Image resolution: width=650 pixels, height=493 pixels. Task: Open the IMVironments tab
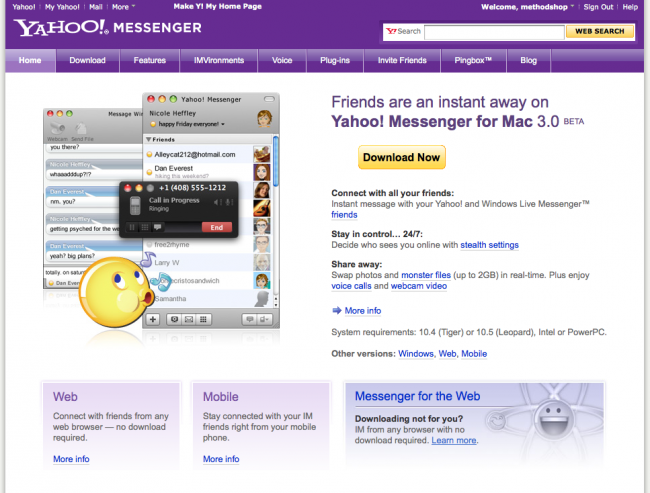tap(220, 60)
